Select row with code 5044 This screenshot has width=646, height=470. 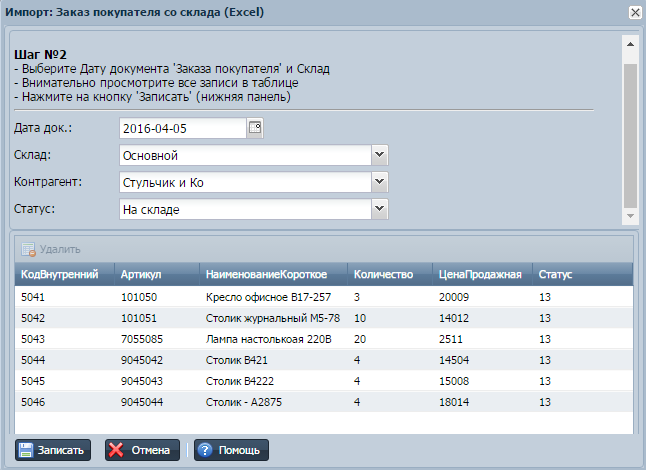[x=324, y=360]
